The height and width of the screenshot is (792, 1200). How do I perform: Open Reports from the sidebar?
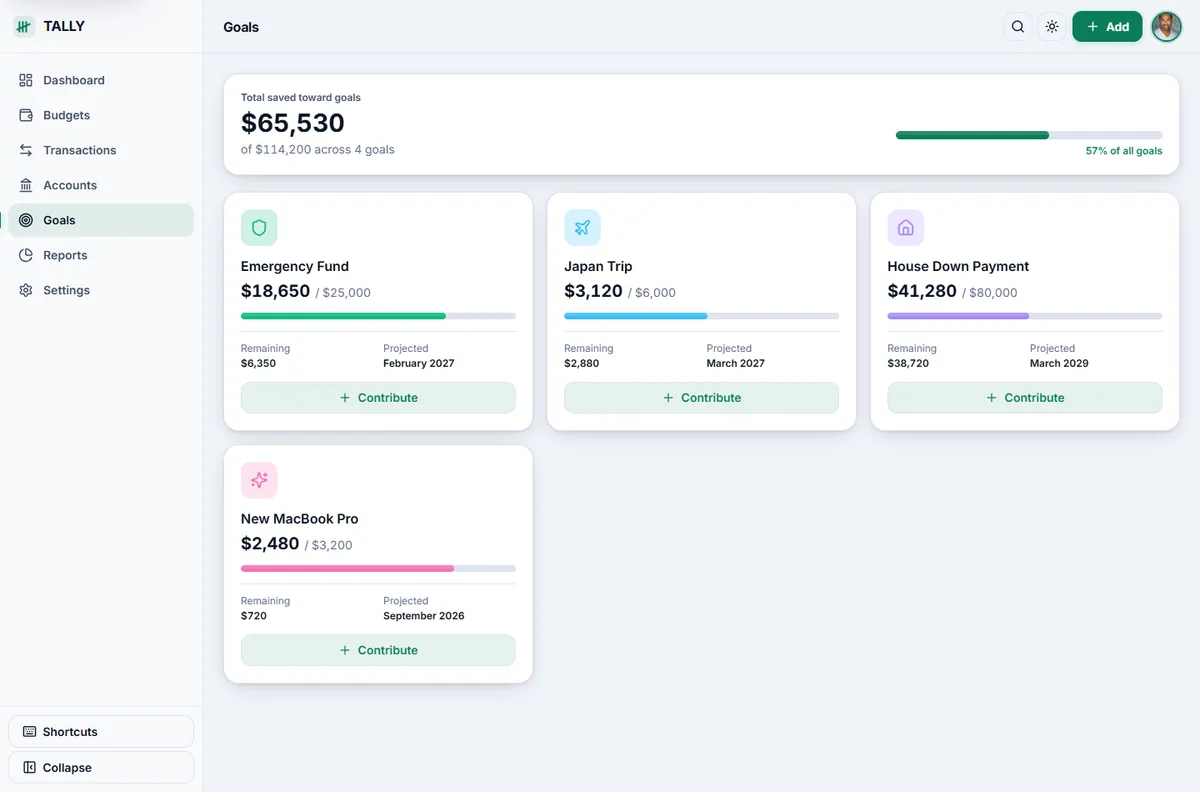pos(101,255)
